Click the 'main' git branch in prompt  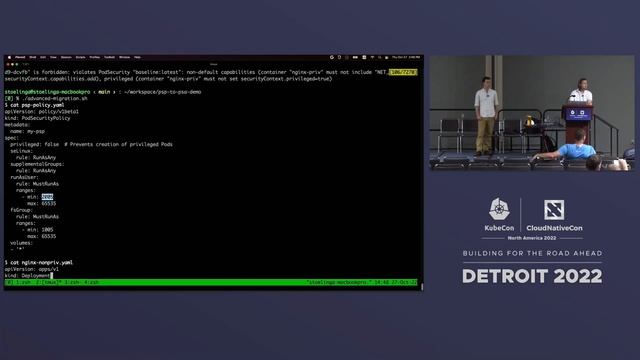[104, 92]
